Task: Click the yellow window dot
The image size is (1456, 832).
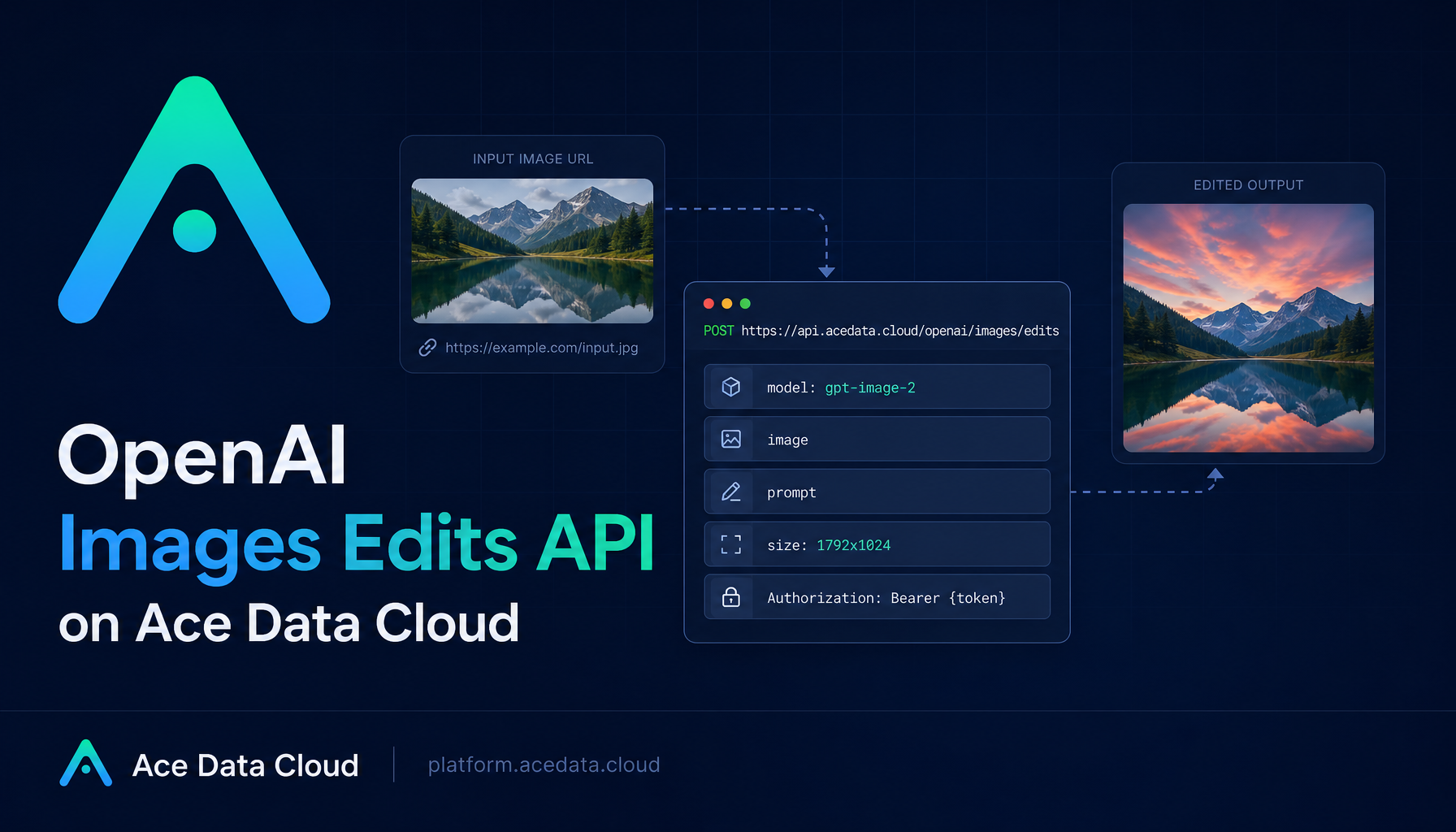Action: tap(727, 304)
